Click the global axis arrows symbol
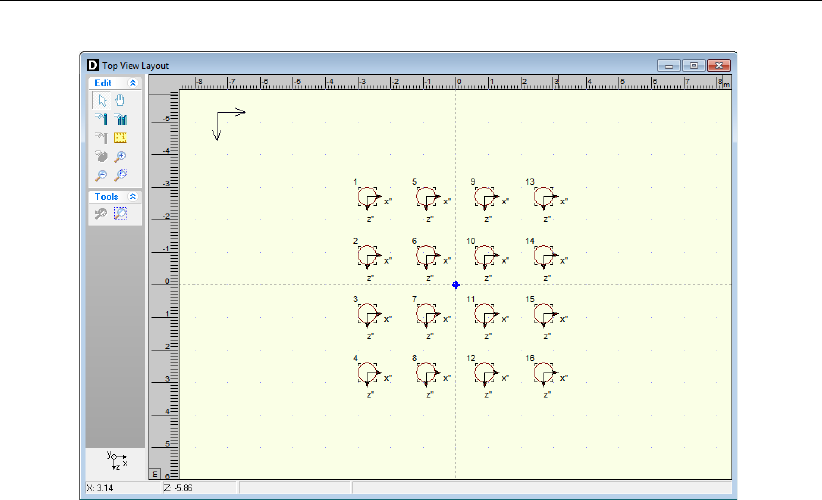 pos(229,125)
